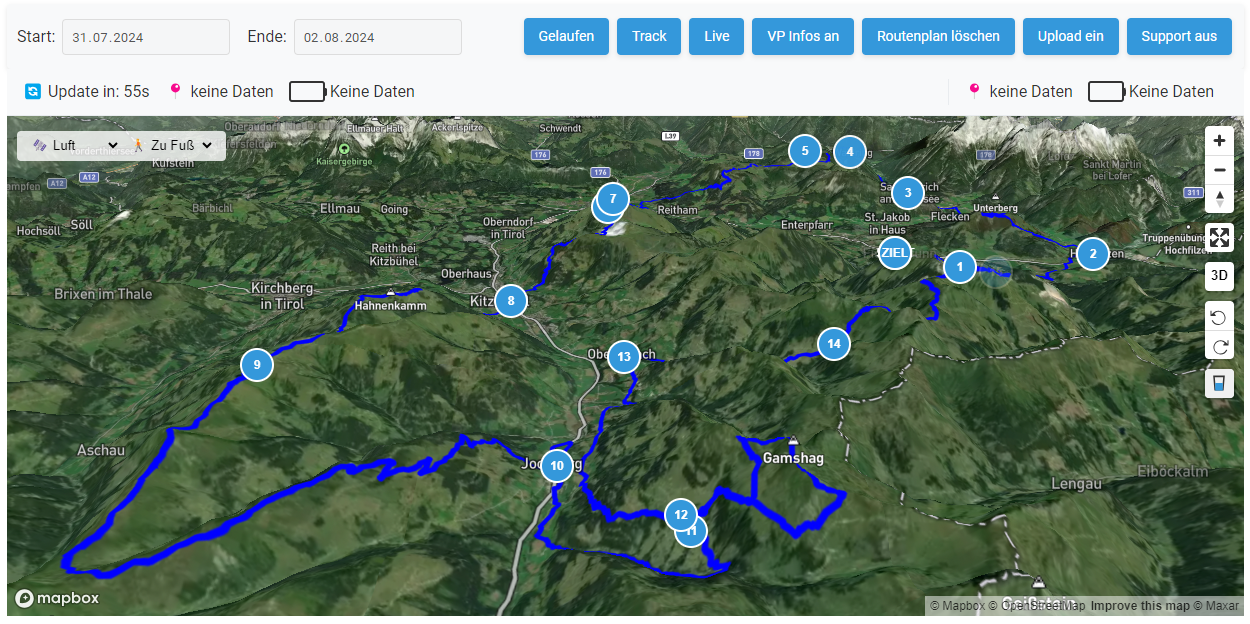Turn off Support mode

tap(1179, 36)
